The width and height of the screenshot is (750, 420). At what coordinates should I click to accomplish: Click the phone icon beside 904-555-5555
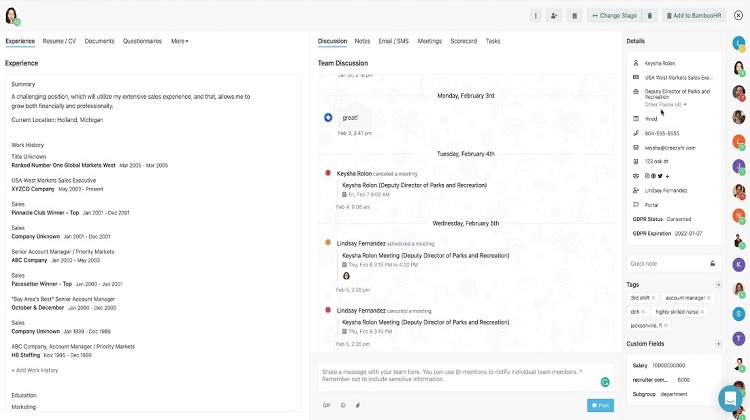636,133
